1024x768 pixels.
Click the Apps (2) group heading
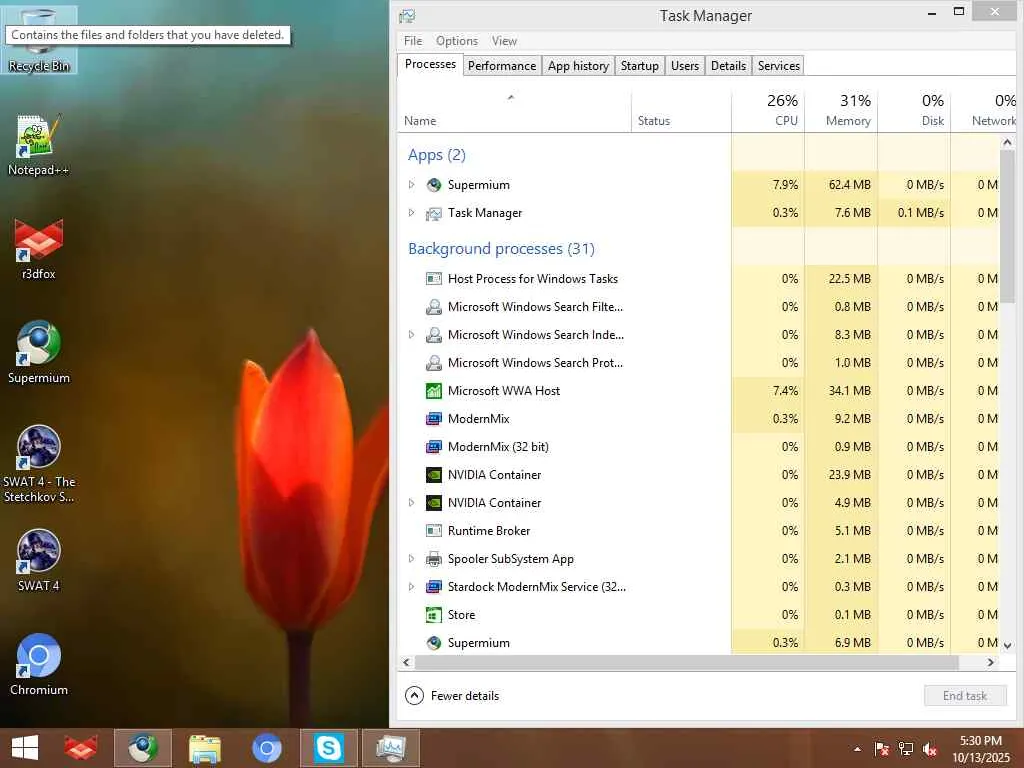point(436,155)
